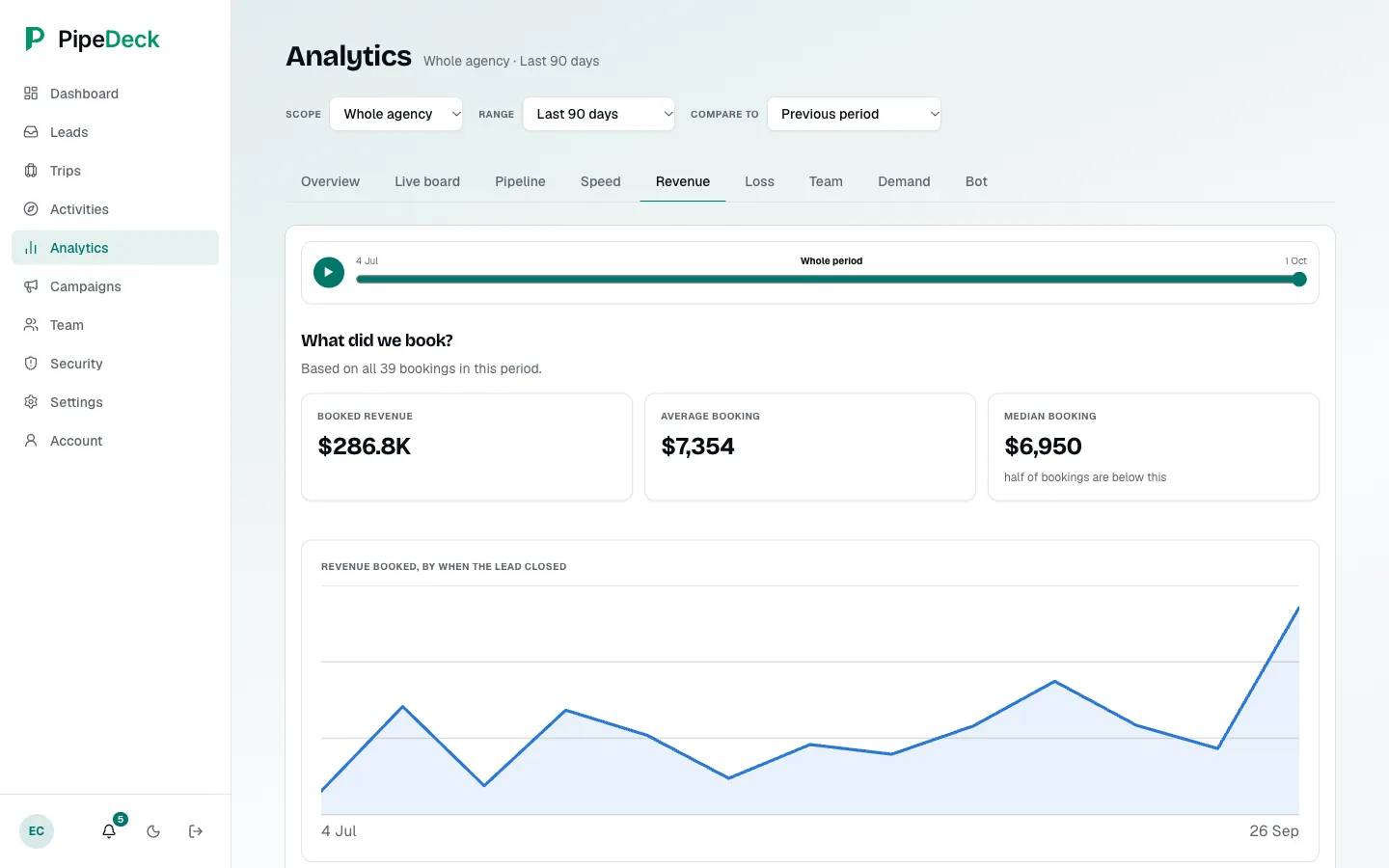Click "Based on all 39 bookings" text
The image size is (1389, 868).
pyautogui.click(x=422, y=368)
